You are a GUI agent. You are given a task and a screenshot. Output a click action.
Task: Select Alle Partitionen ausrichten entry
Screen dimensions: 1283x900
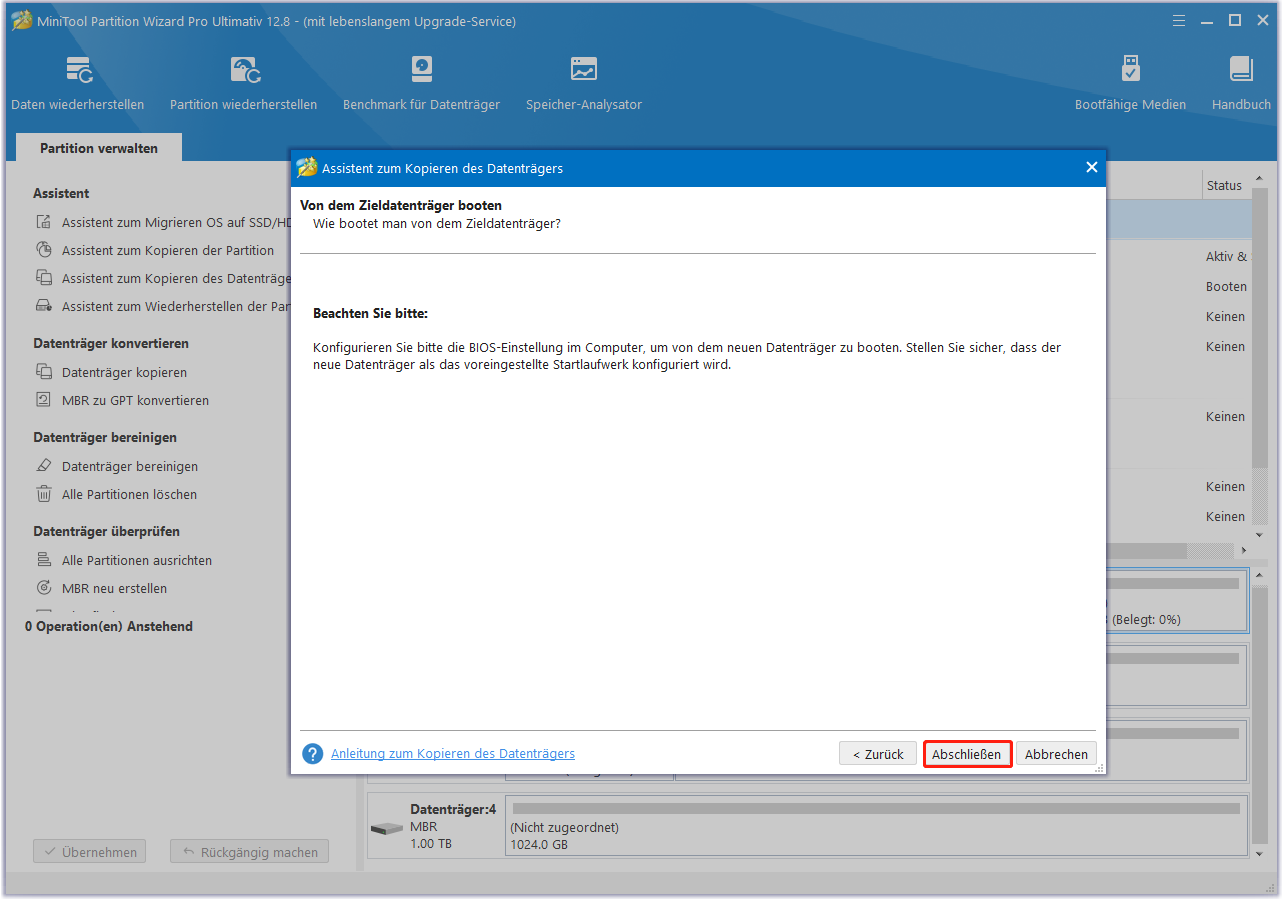coord(137,560)
